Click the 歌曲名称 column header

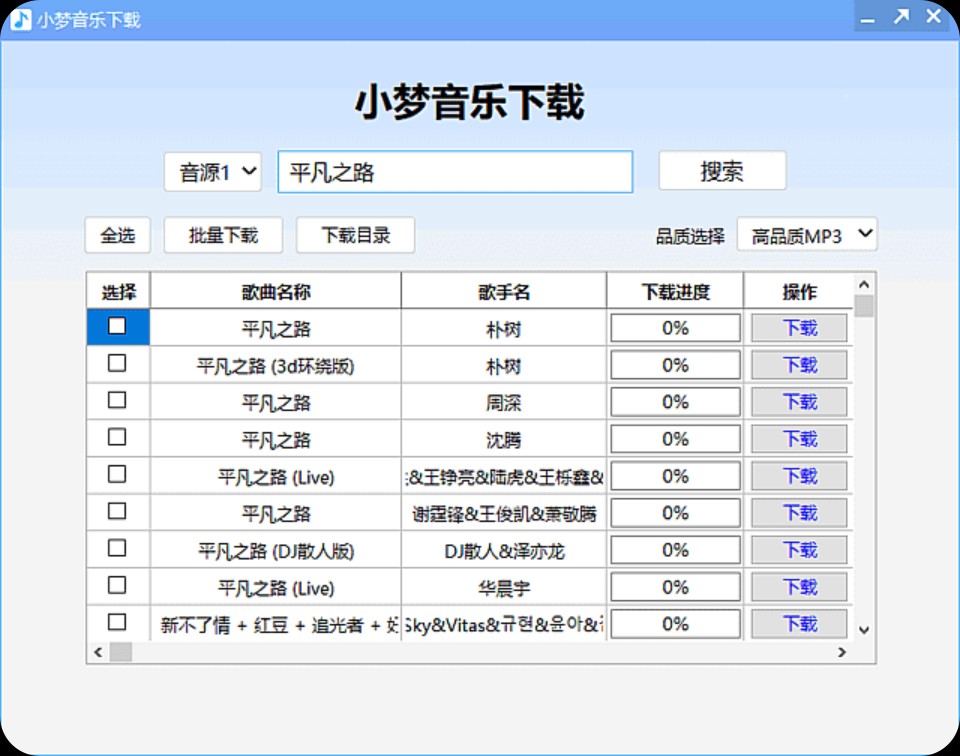[276, 291]
